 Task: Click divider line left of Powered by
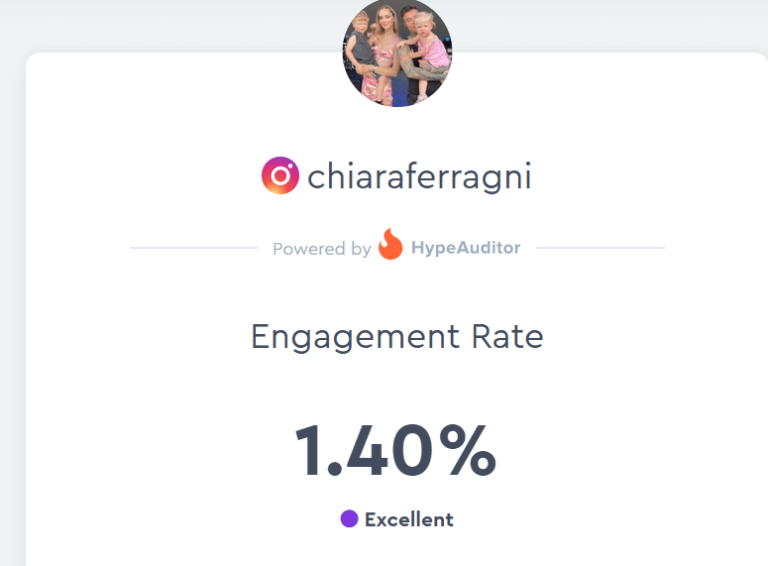click(193, 248)
